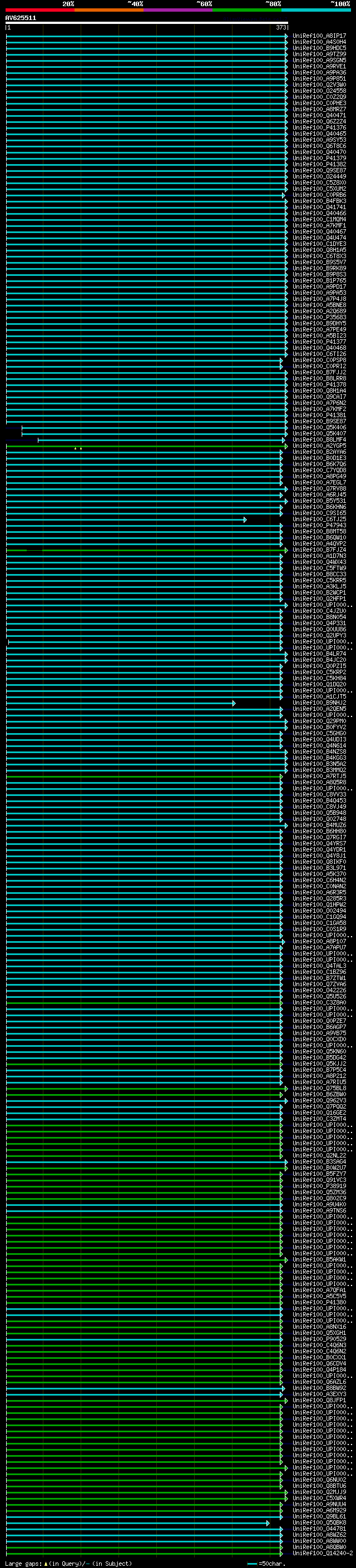
Task: Click hit label UniRef100_B3SAG4
Action: pyautogui.click(x=319, y=1162)
